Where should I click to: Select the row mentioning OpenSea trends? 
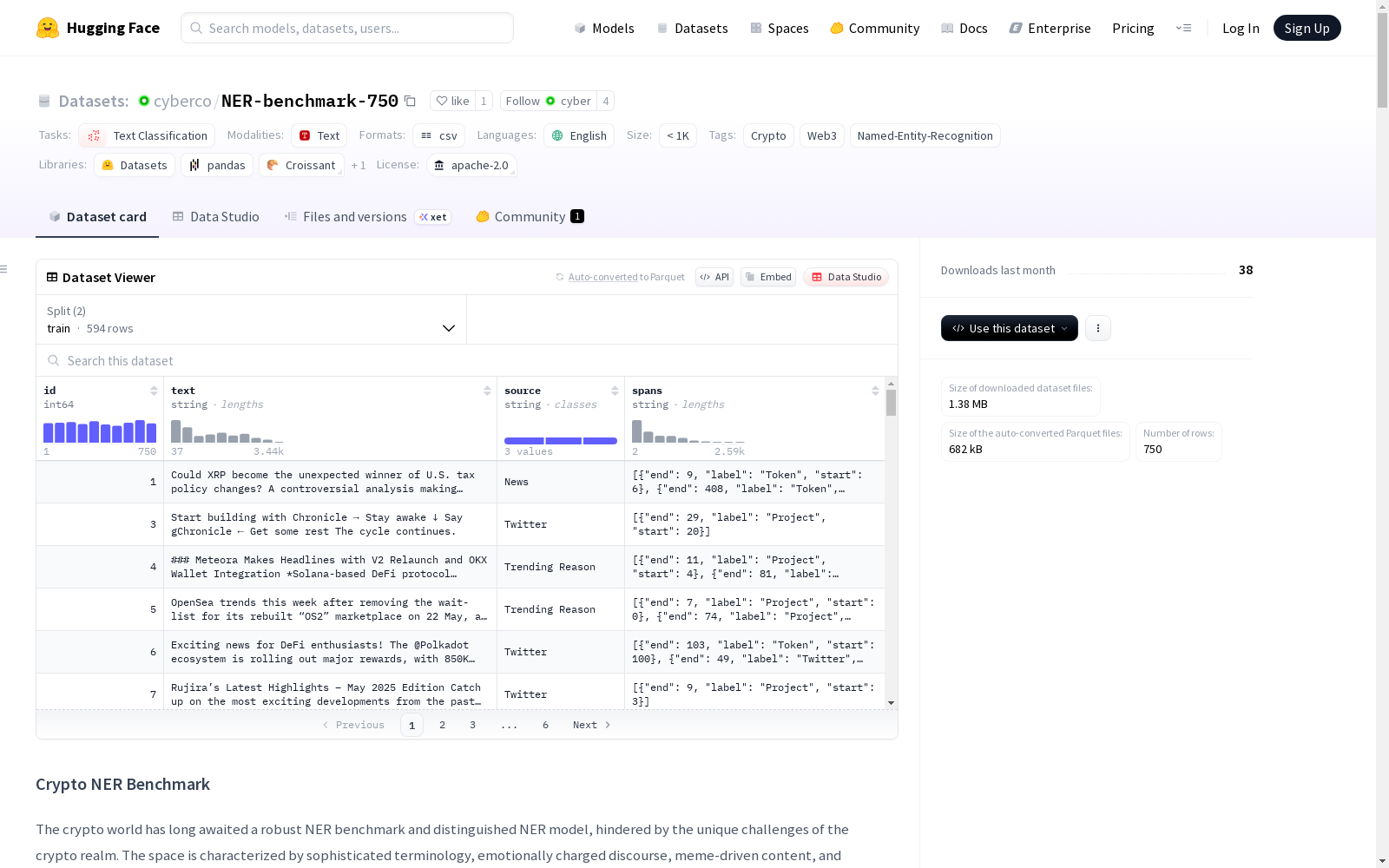(460, 609)
